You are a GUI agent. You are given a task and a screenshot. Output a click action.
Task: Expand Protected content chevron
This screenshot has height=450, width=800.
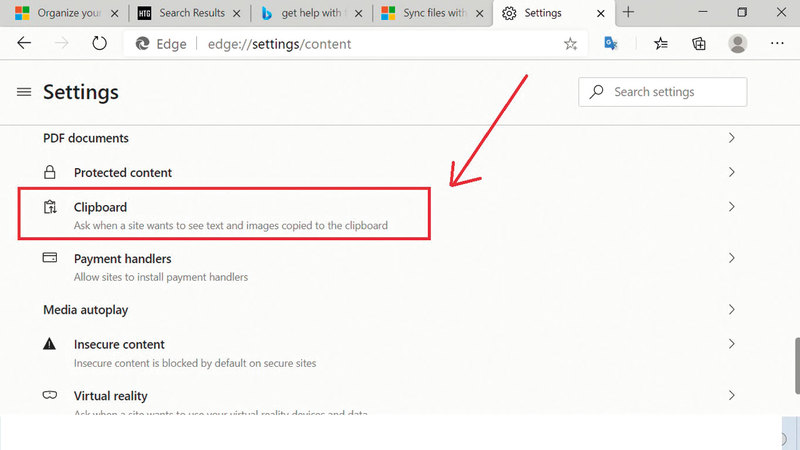point(732,172)
